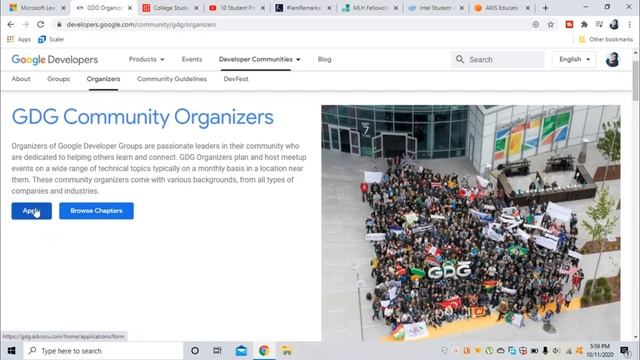Viewport: 640px width, 360px height.
Task: Open the Apps bookmarks shortcut
Action: [x=19, y=39]
